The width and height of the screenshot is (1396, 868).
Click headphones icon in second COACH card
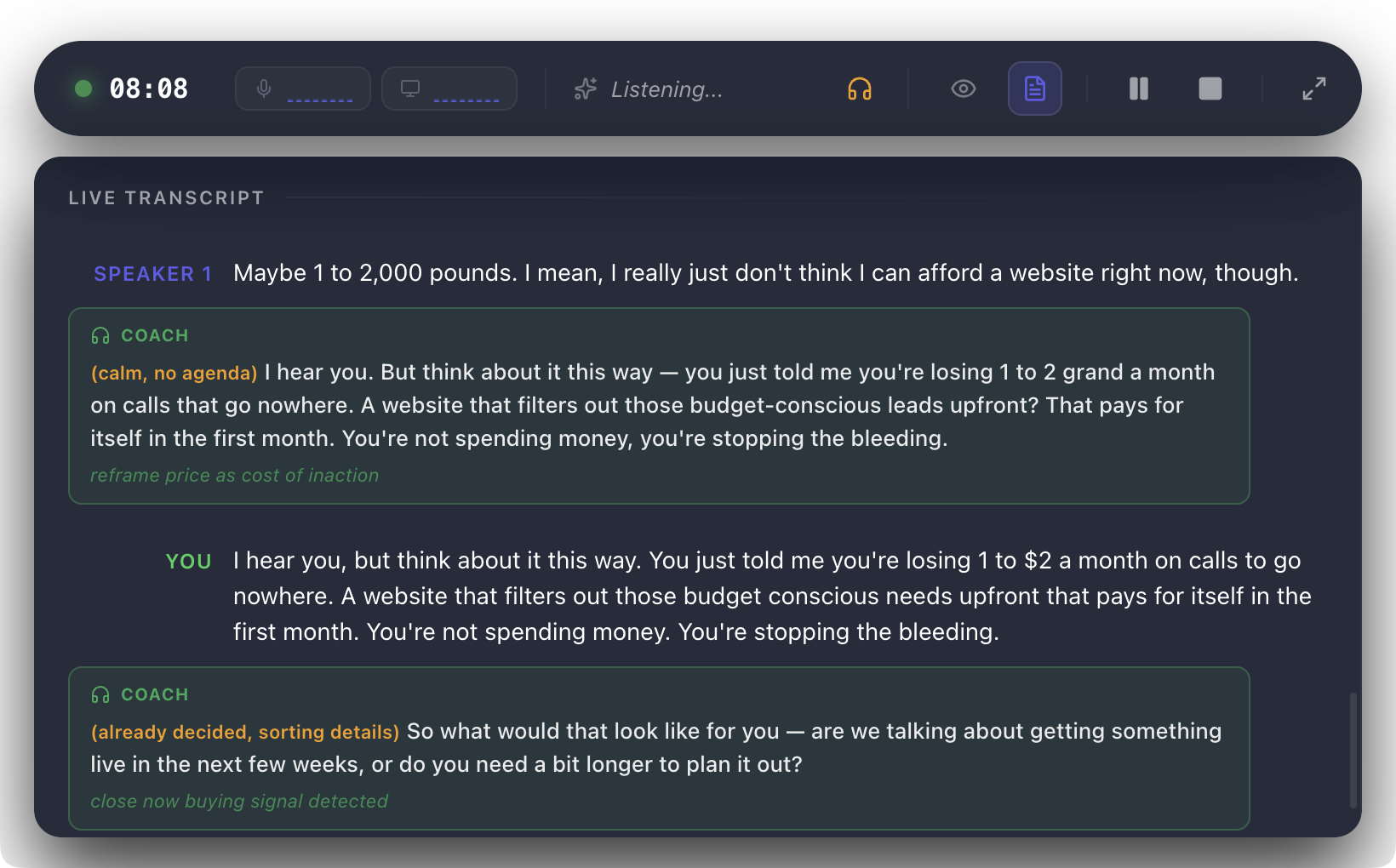(x=100, y=695)
